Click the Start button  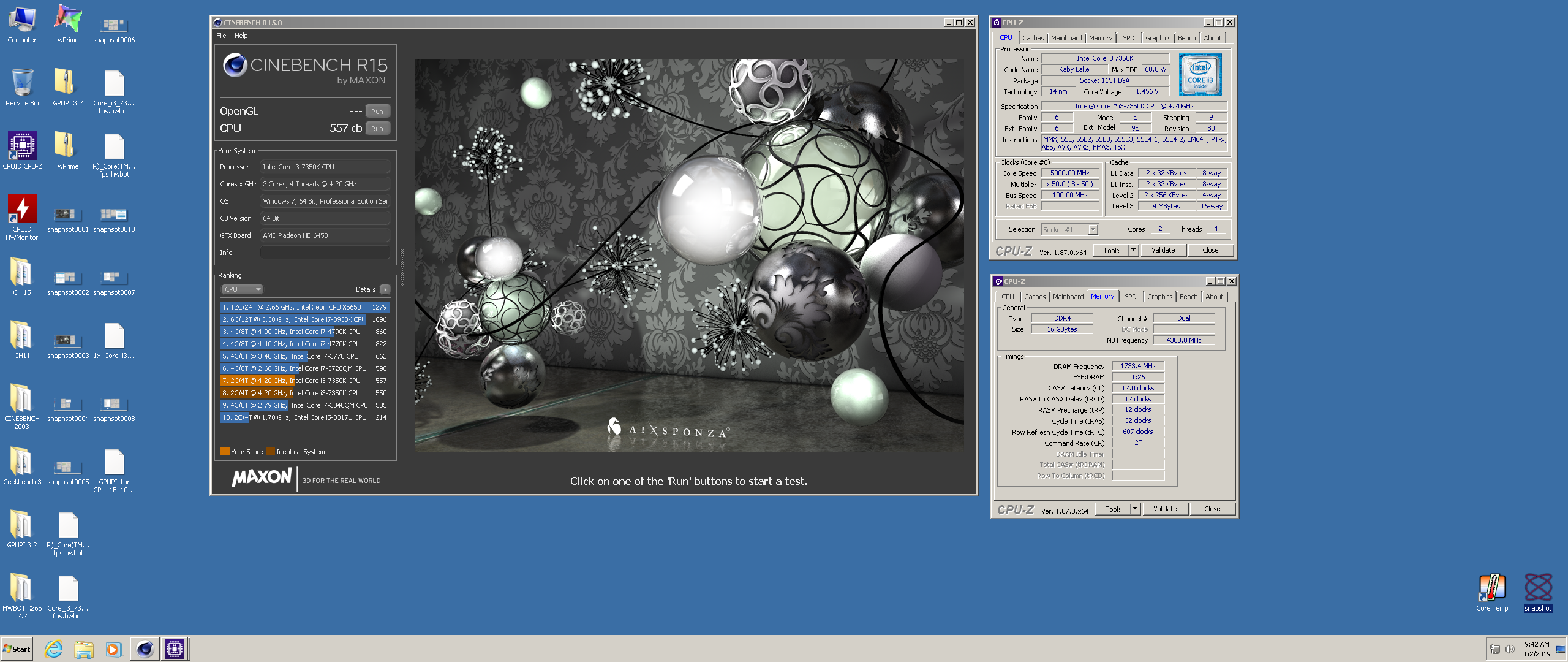tap(17, 649)
